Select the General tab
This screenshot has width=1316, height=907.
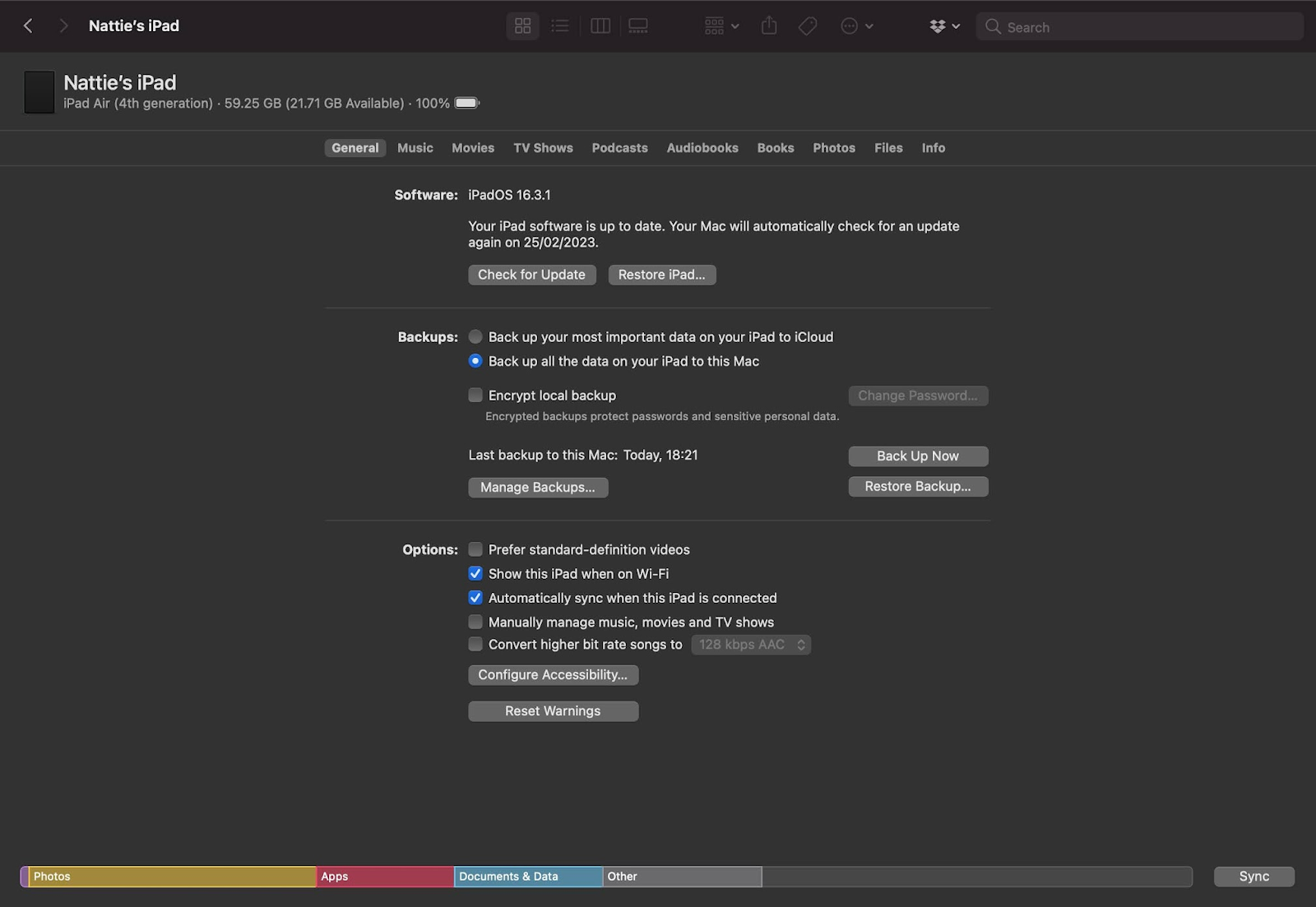[355, 148]
